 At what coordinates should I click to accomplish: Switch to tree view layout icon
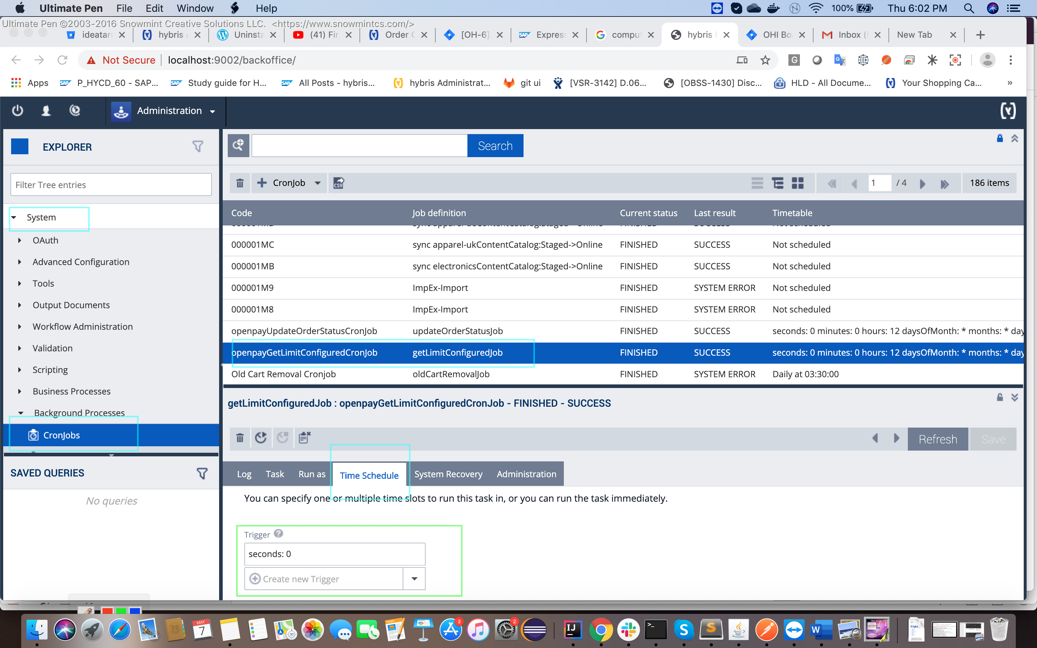tap(777, 183)
